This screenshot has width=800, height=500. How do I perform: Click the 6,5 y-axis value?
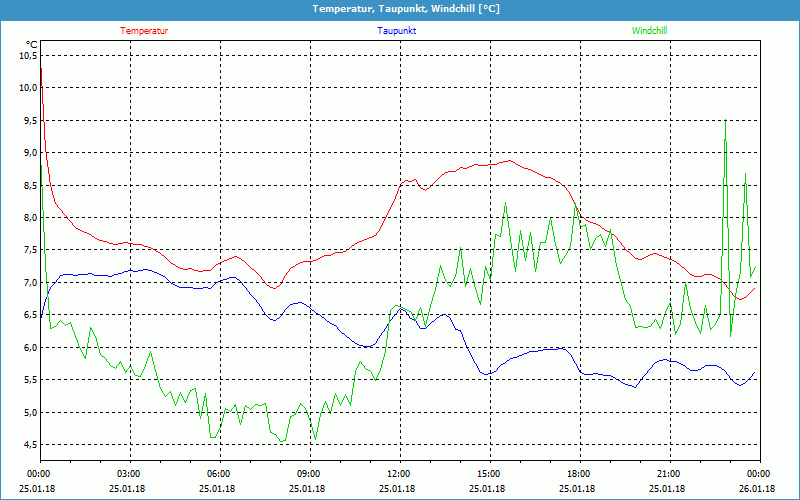tap(30, 315)
